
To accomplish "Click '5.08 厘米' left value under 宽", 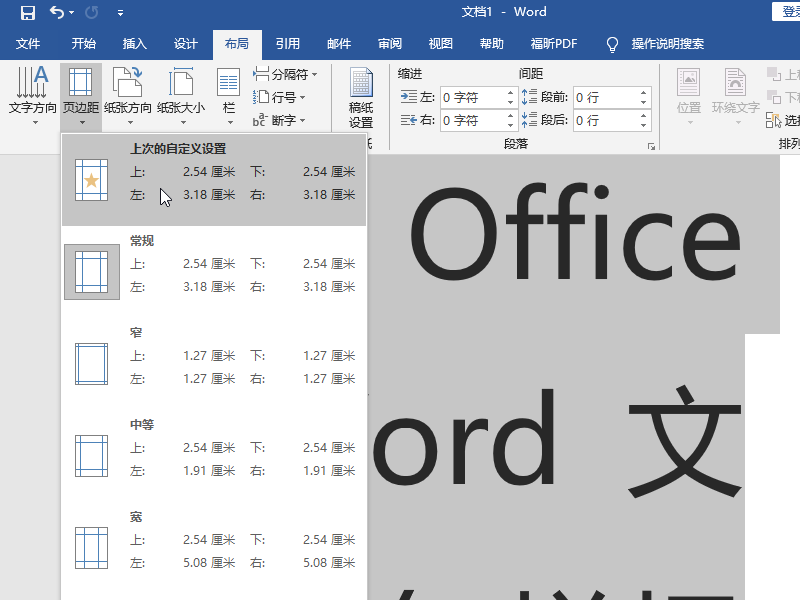I will pyautogui.click(x=209, y=563).
